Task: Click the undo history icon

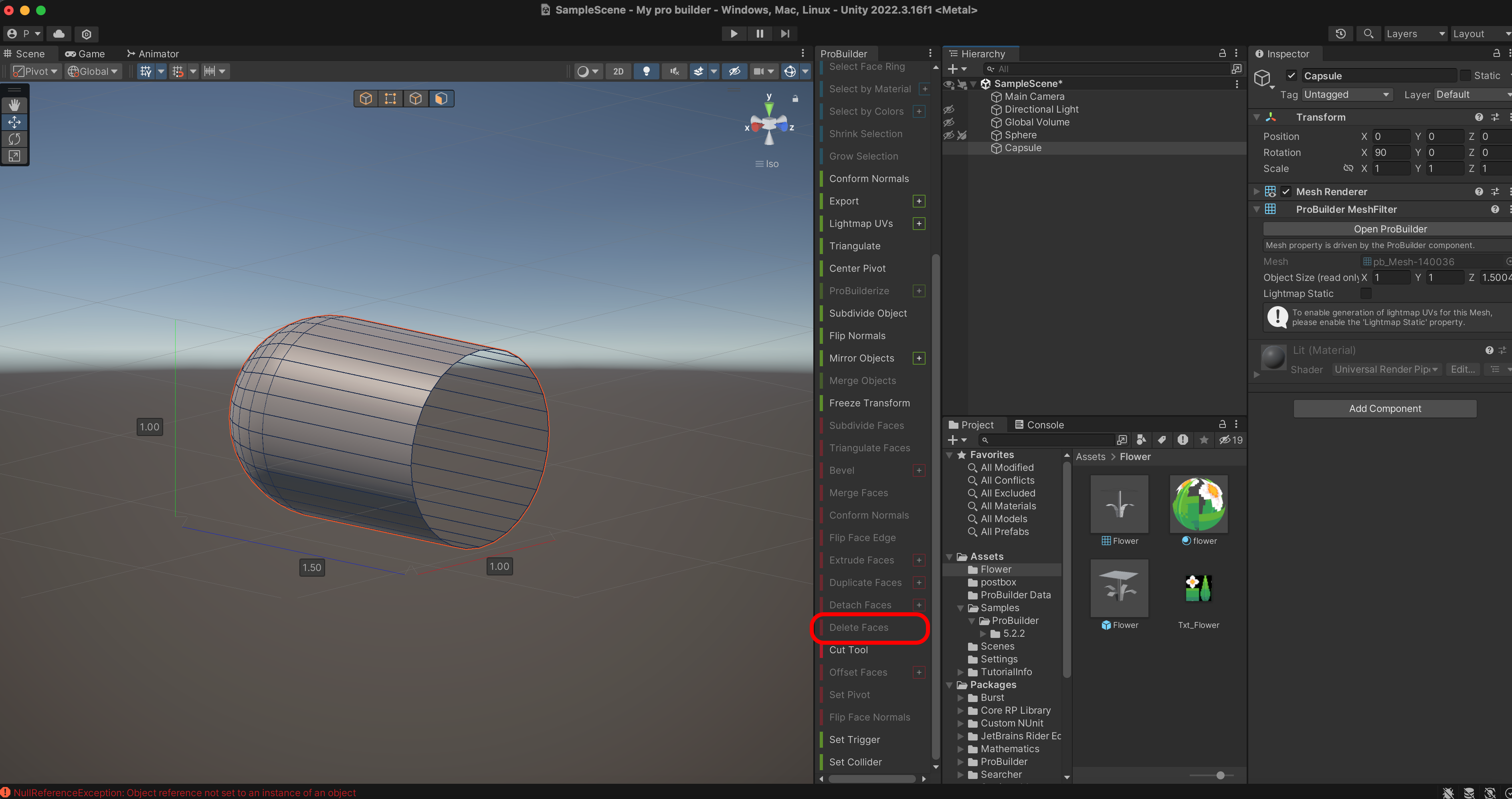Action: point(1340,33)
